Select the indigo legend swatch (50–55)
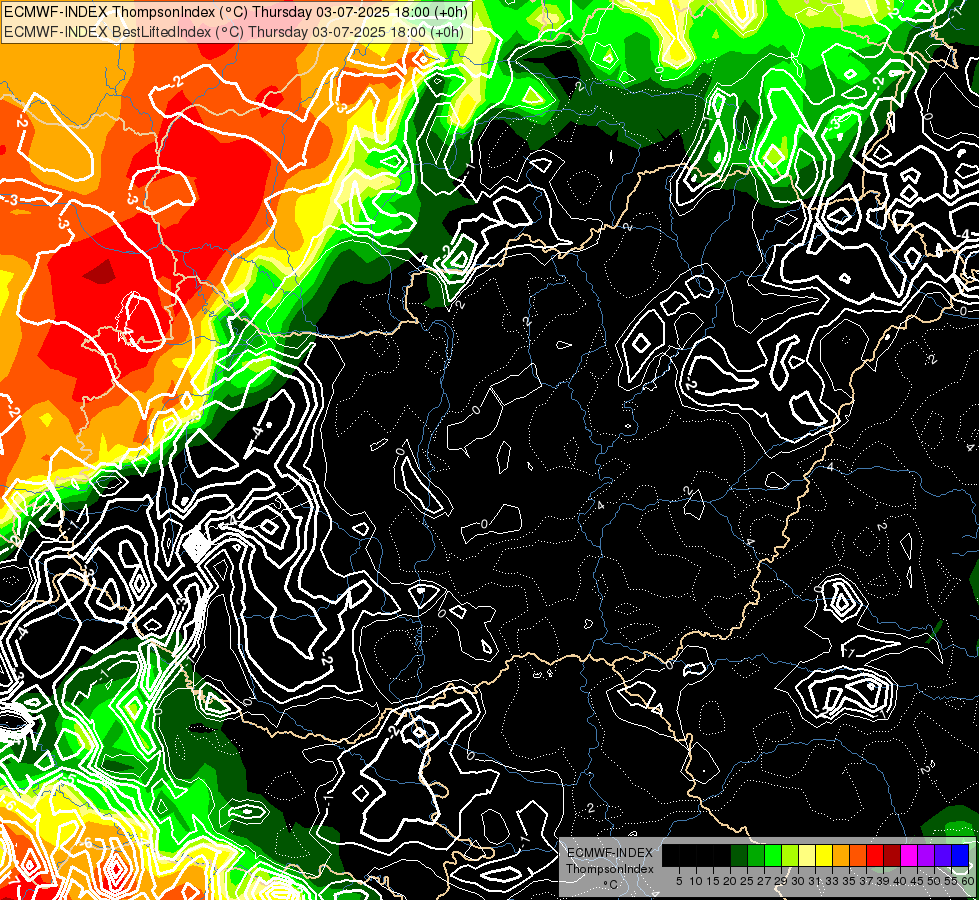The image size is (979, 900). coord(943,855)
